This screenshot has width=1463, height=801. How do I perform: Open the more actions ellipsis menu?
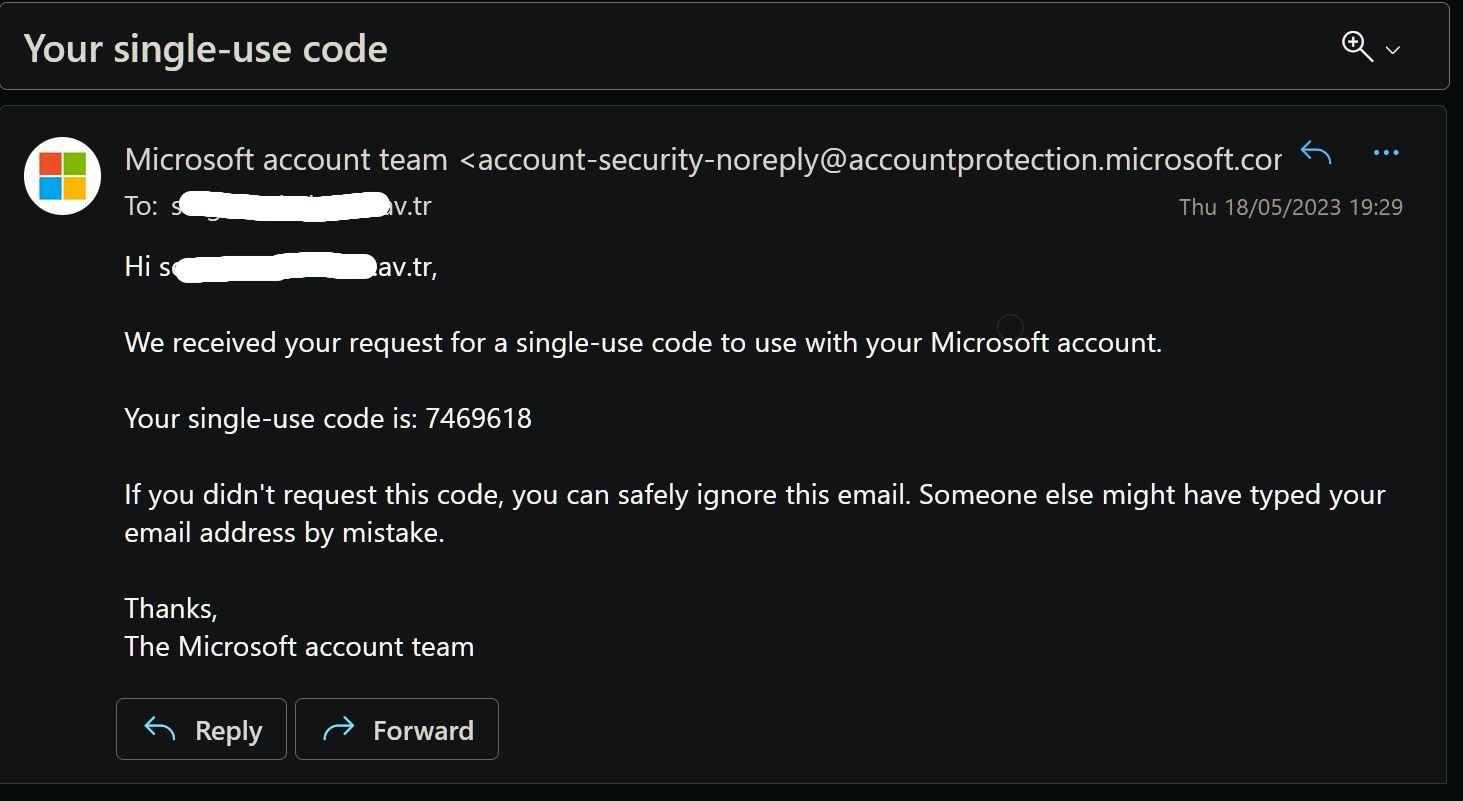[x=1386, y=153]
